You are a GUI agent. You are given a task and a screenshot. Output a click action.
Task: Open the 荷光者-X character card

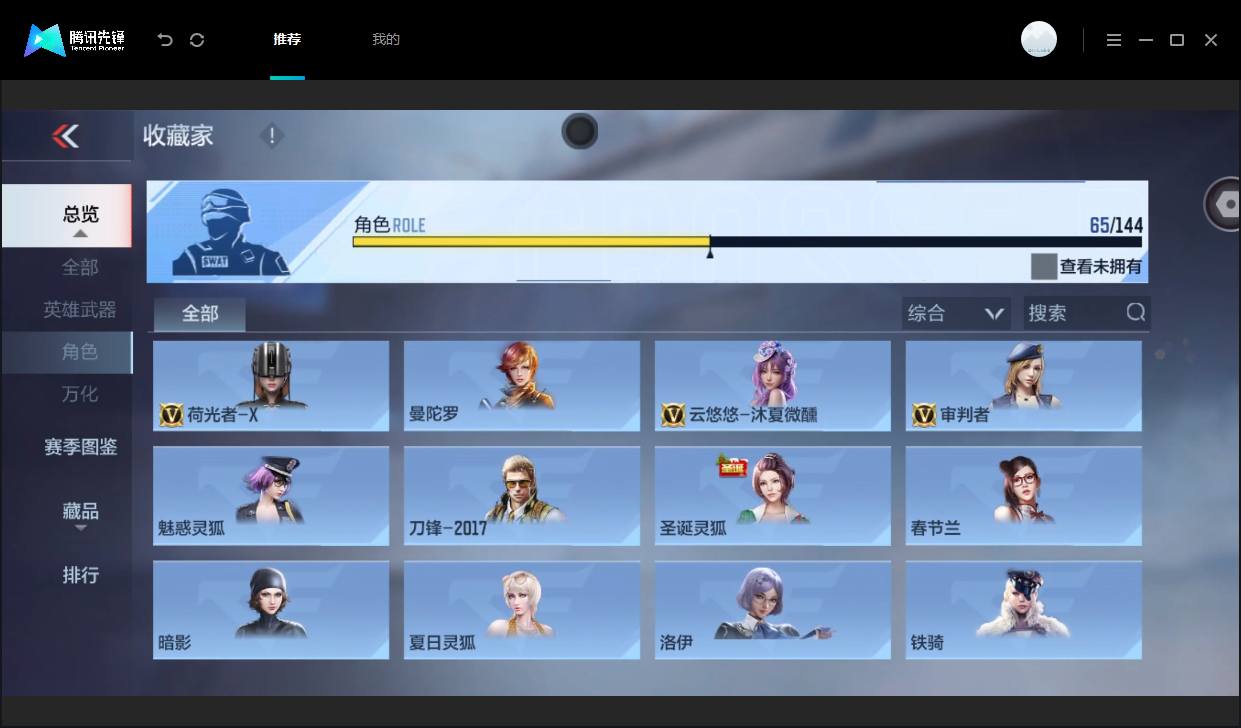coord(271,386)
